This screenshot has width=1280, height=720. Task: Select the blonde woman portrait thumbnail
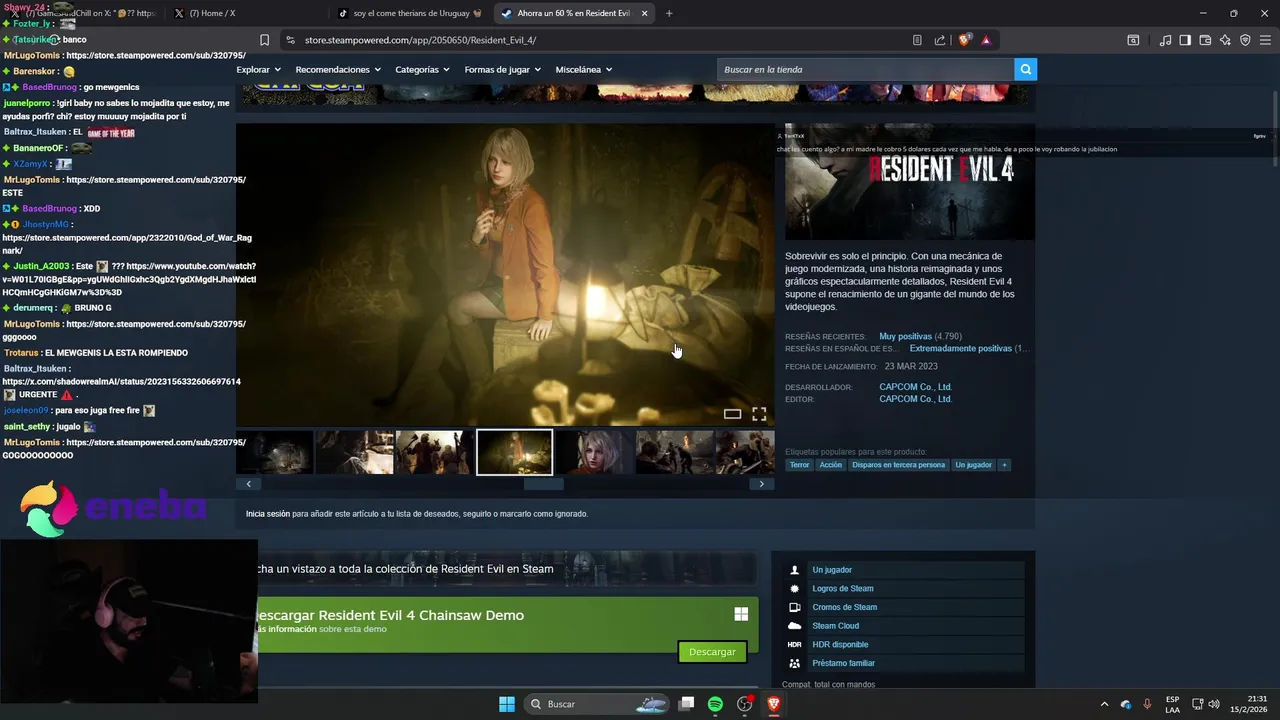coord(594,452)
